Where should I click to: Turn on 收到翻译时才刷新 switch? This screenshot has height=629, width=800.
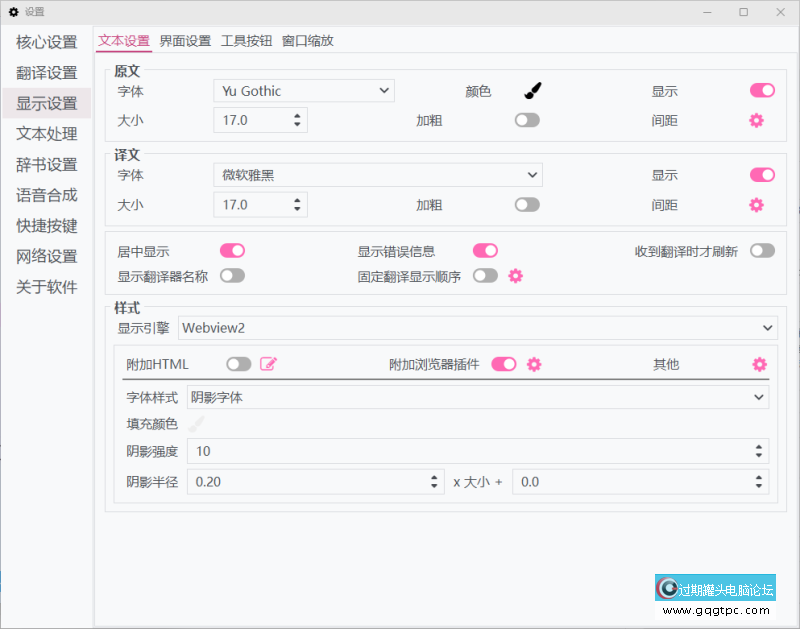pyautogui.click(x=762, y=251)
